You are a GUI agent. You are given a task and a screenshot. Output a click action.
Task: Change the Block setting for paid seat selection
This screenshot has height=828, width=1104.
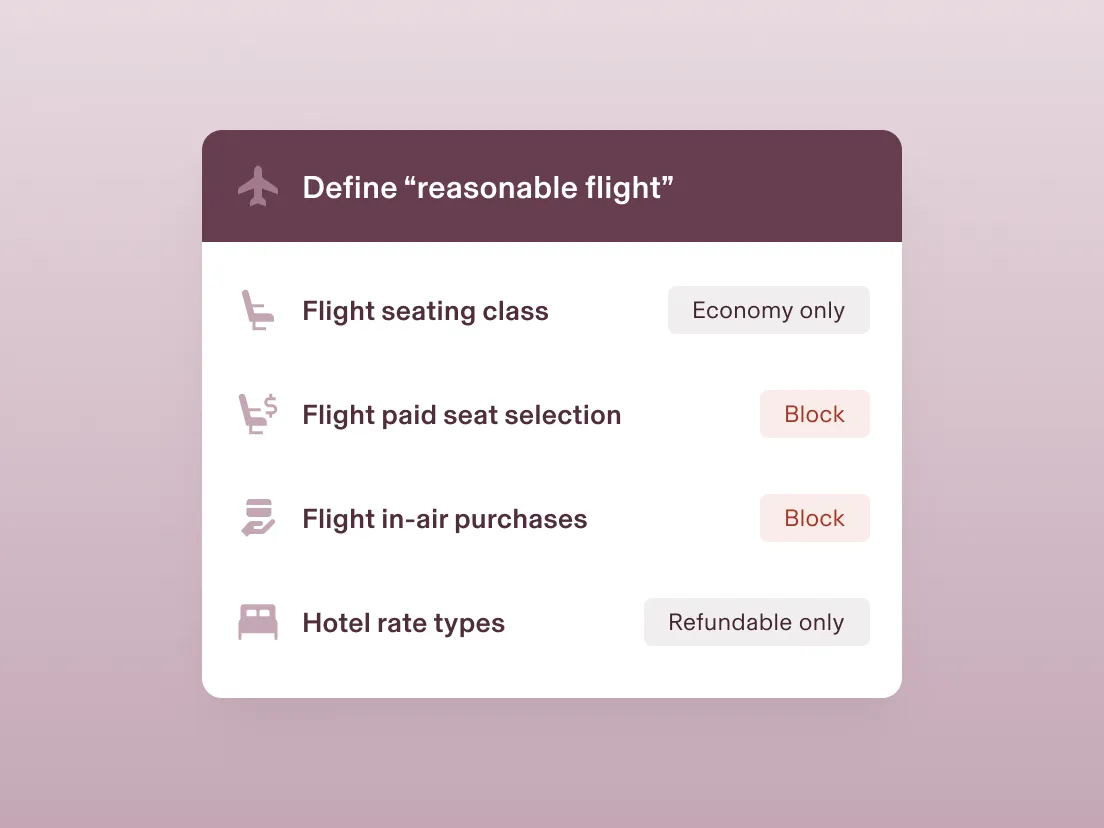[814, 414]
